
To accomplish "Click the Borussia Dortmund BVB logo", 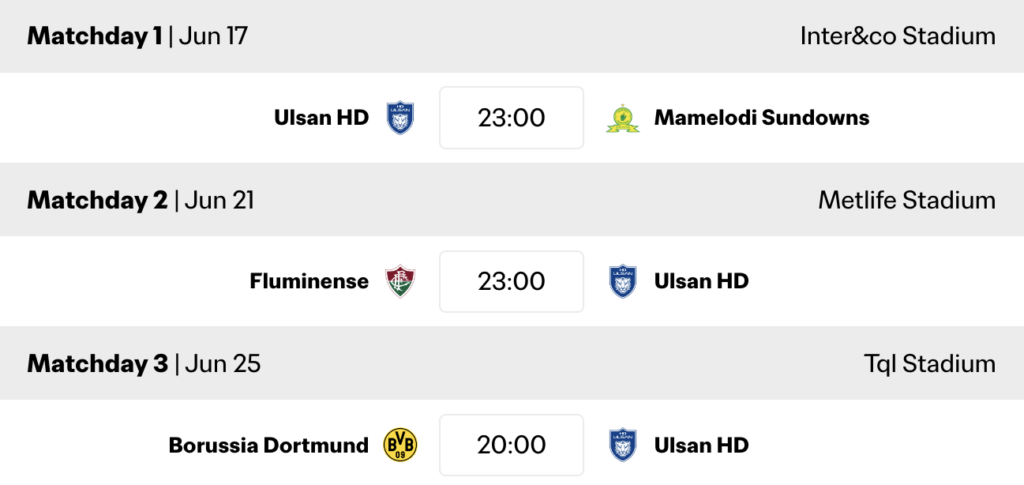I will 400,445.
